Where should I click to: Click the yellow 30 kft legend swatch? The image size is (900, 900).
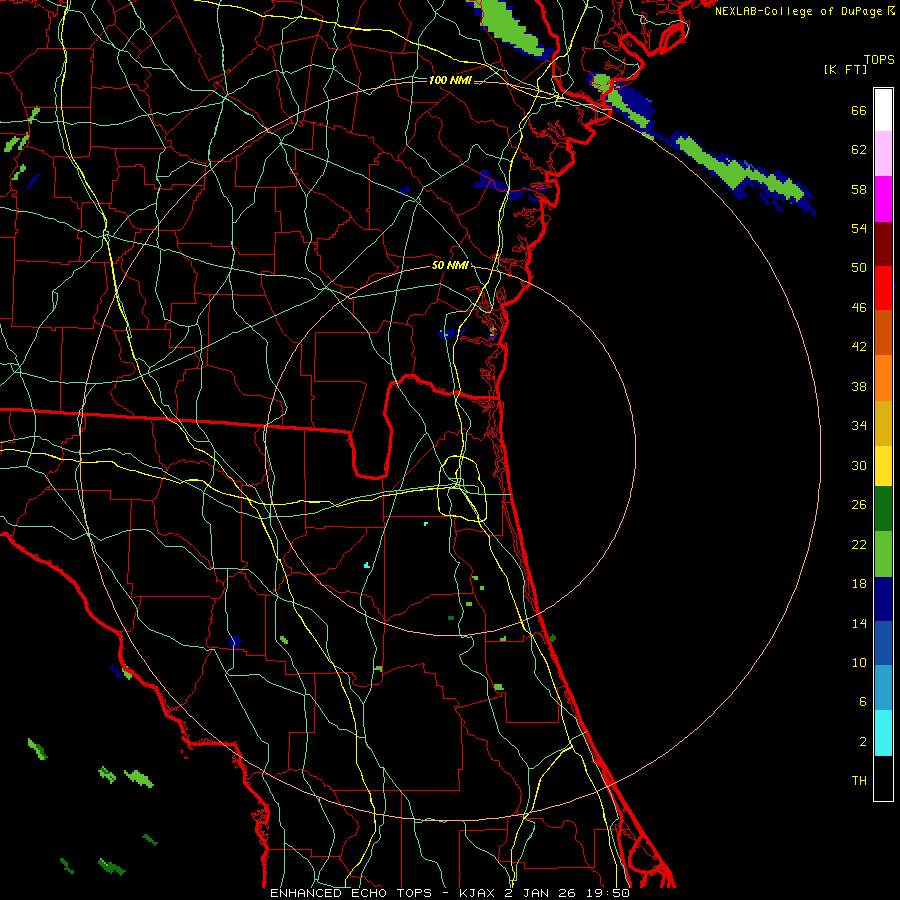pos(883,466)
